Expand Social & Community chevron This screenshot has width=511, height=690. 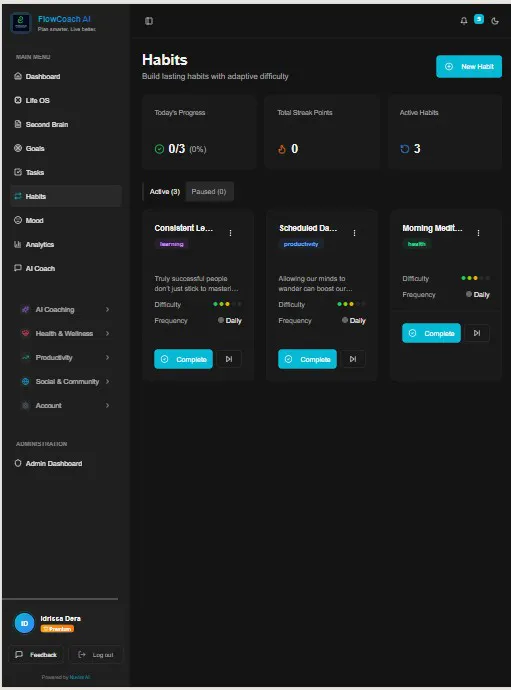tap(107, 381)
